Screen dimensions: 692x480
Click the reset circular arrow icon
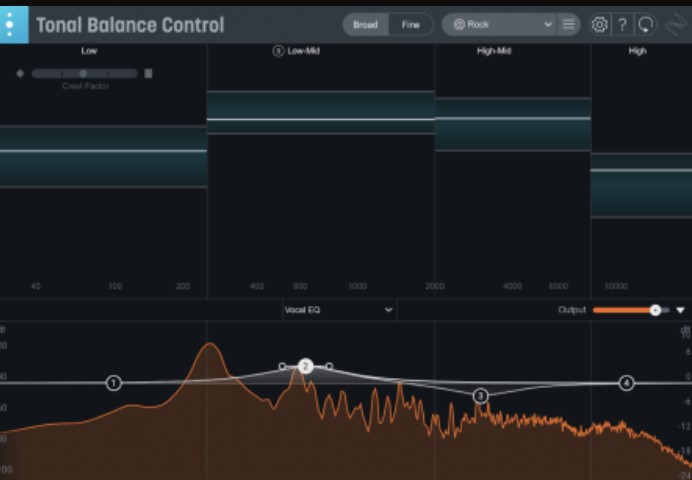[646, 25]
